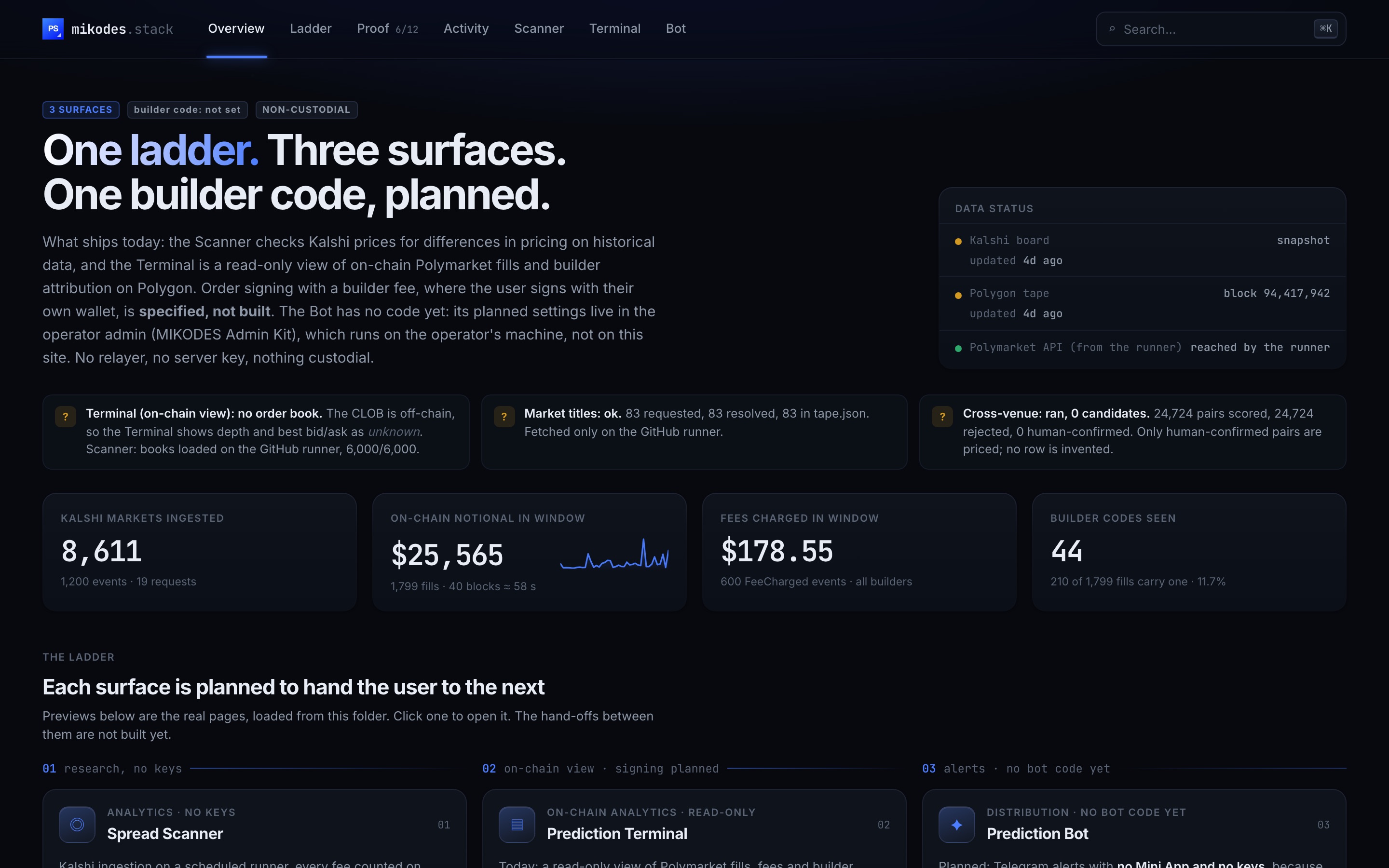The image size is (1389, 868).
Task: Click the $25,565 notional value
Action: click(x=447, y=555)
